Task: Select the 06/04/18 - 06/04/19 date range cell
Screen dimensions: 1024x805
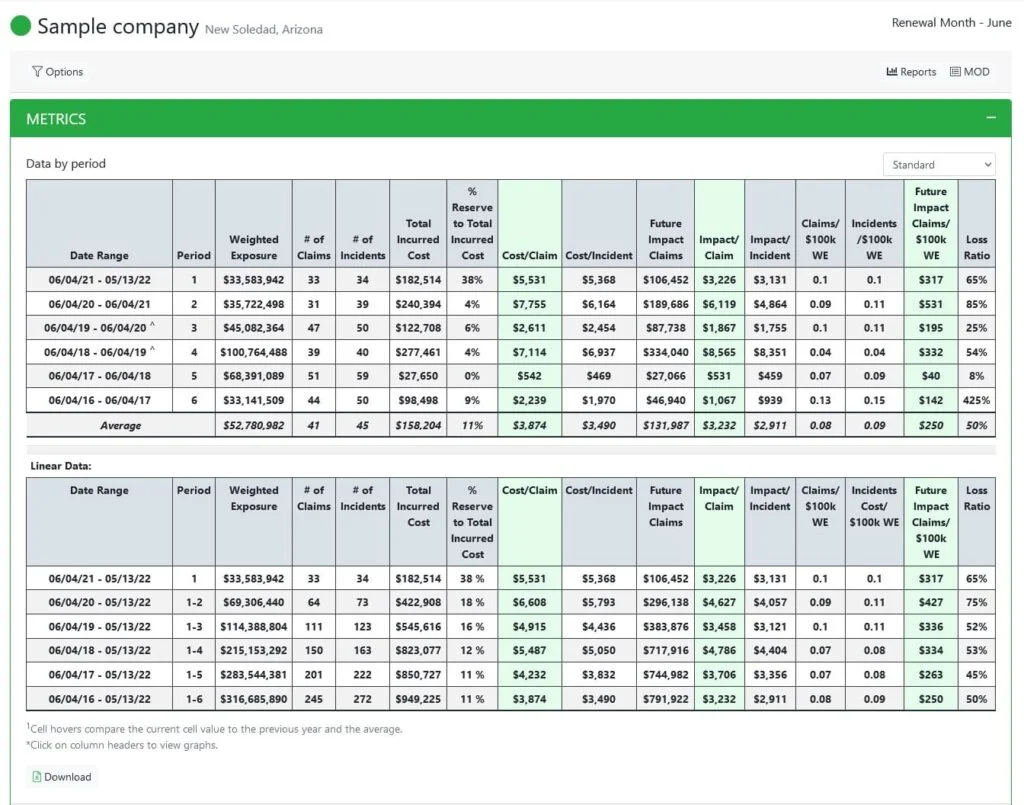Action: (99, 352)
